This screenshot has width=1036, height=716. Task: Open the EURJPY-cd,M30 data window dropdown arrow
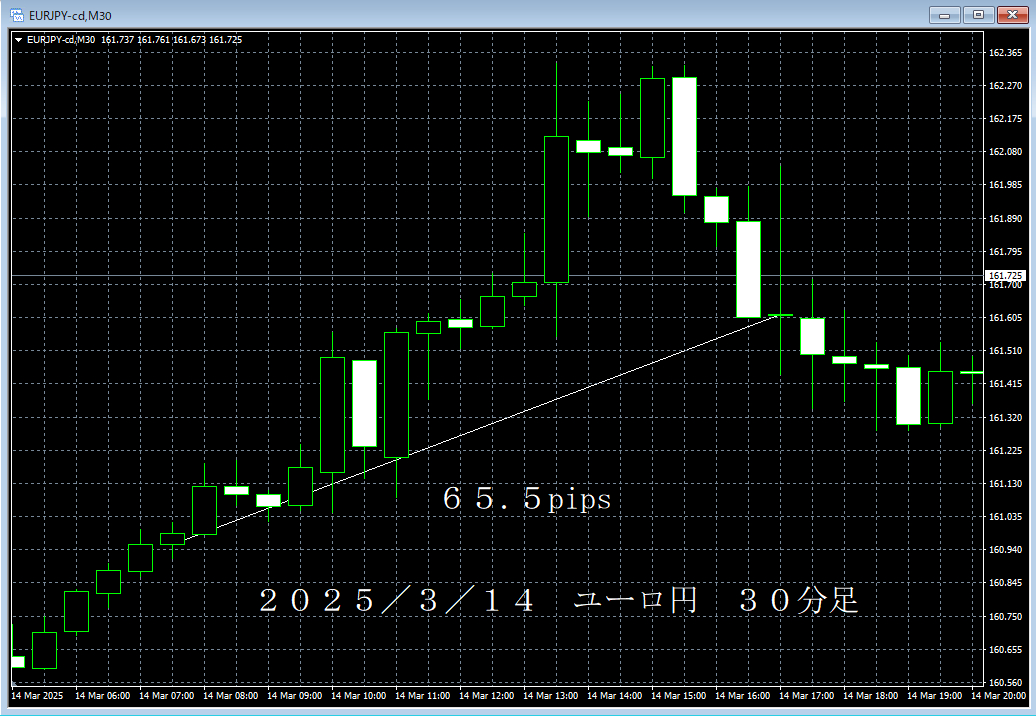[x=18, y=40]
